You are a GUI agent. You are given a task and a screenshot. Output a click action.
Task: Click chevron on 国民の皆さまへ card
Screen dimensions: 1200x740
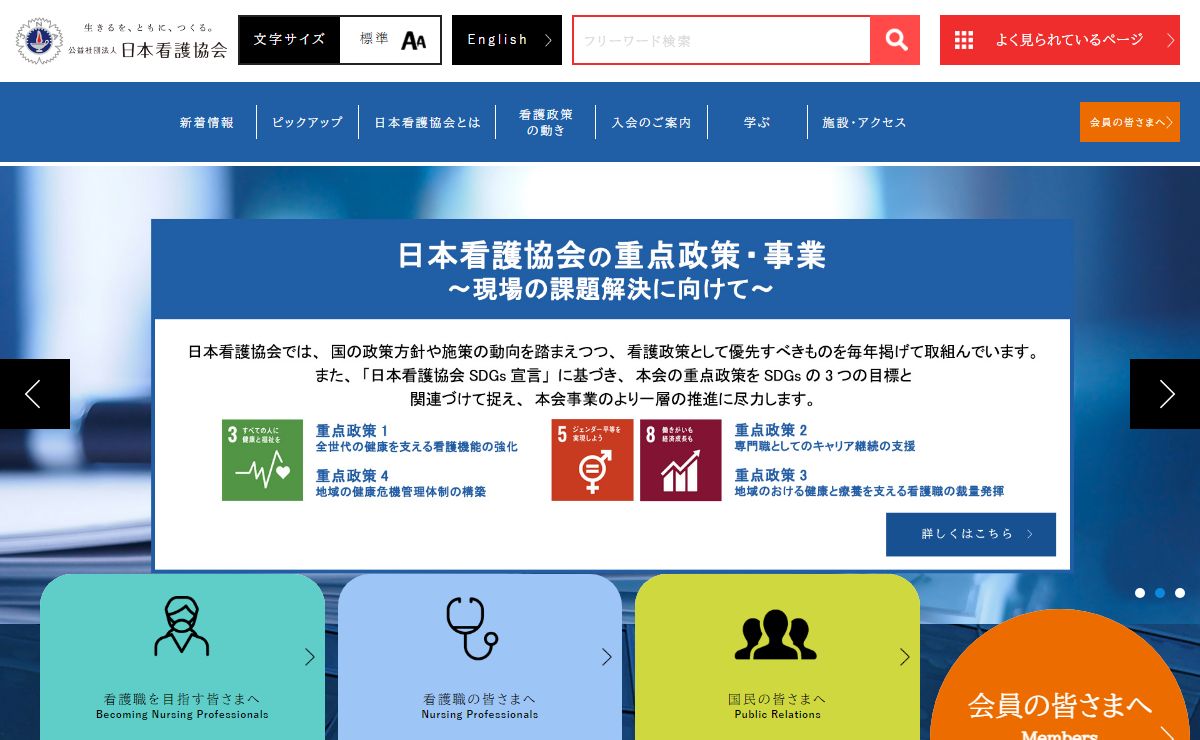(905, 657)
